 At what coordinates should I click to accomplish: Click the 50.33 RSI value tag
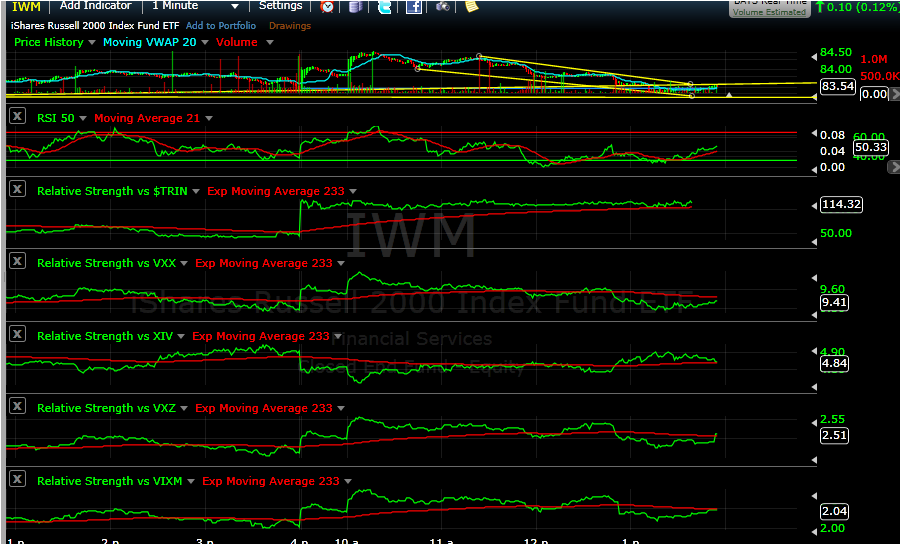(x=871, y=147)
